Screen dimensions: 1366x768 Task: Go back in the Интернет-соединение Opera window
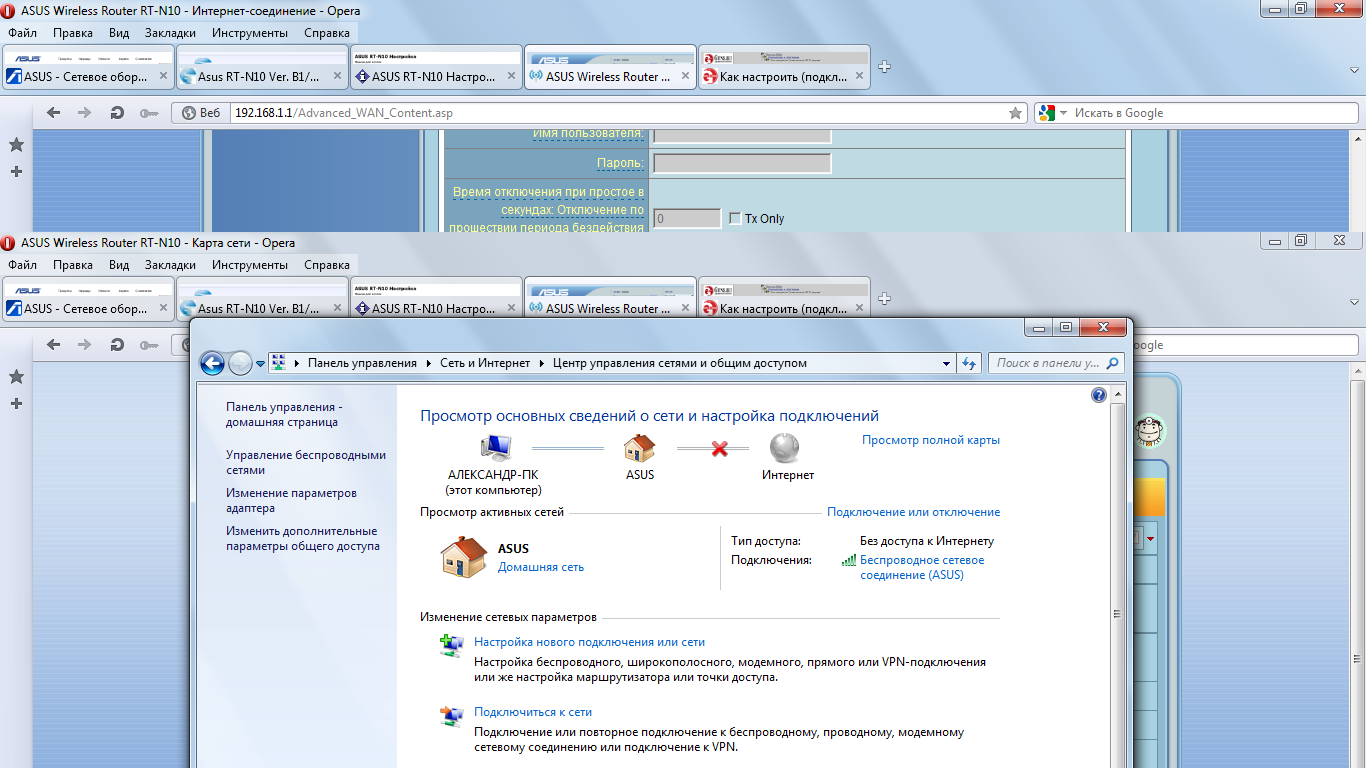click(54, 113)
